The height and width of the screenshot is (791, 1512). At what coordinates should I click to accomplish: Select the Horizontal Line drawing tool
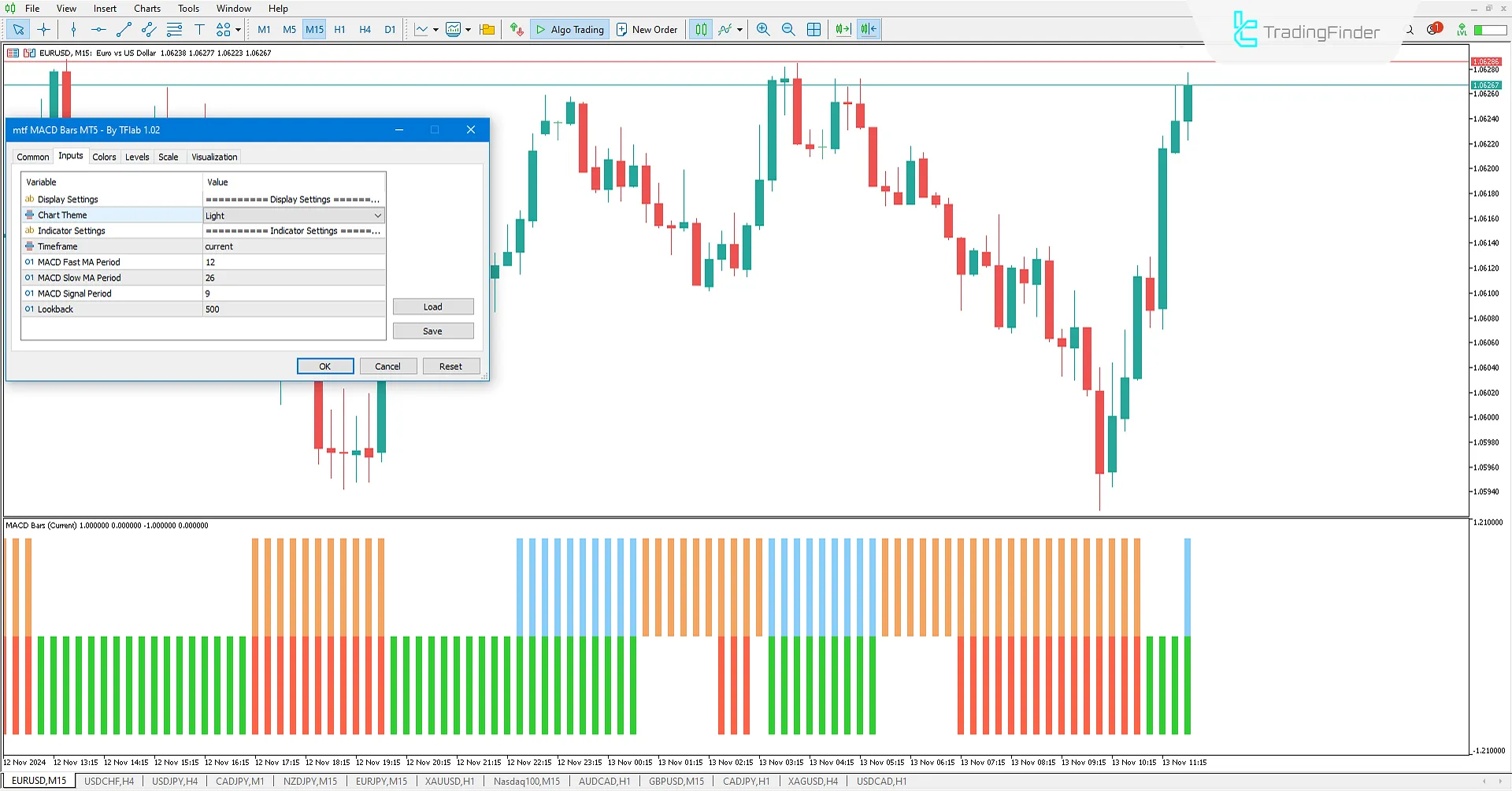pyautogui.click(x=98, y=29)
